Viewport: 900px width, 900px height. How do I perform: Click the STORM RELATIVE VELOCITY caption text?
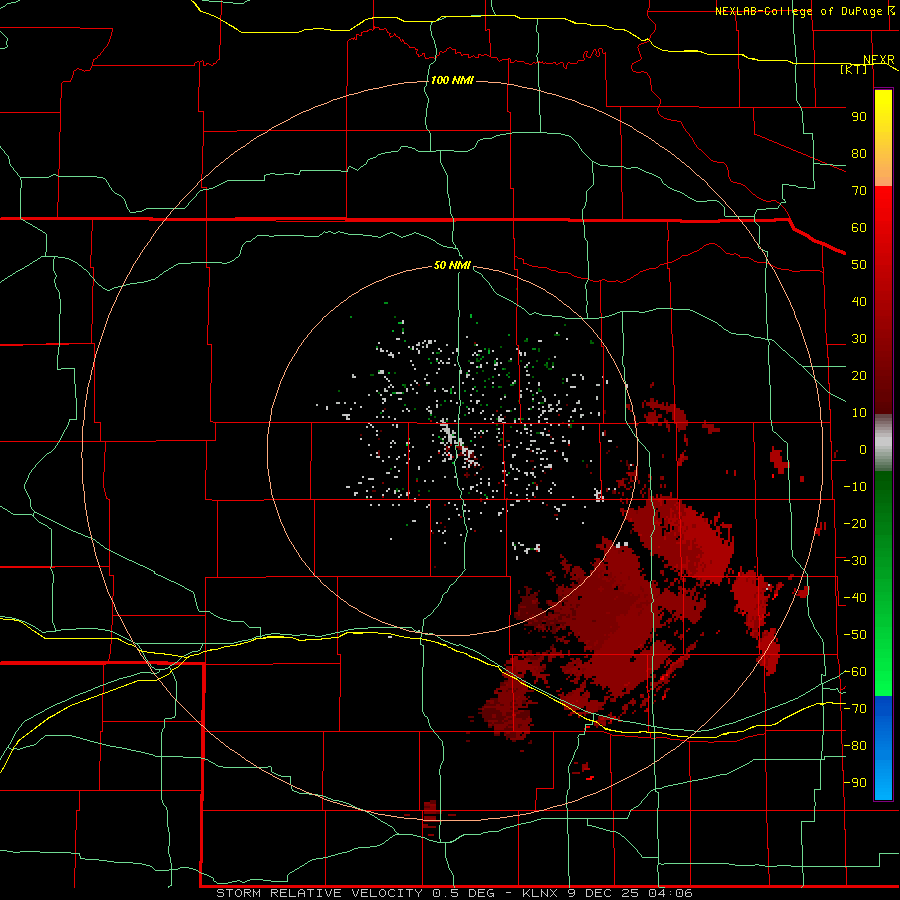pos(319,893)
